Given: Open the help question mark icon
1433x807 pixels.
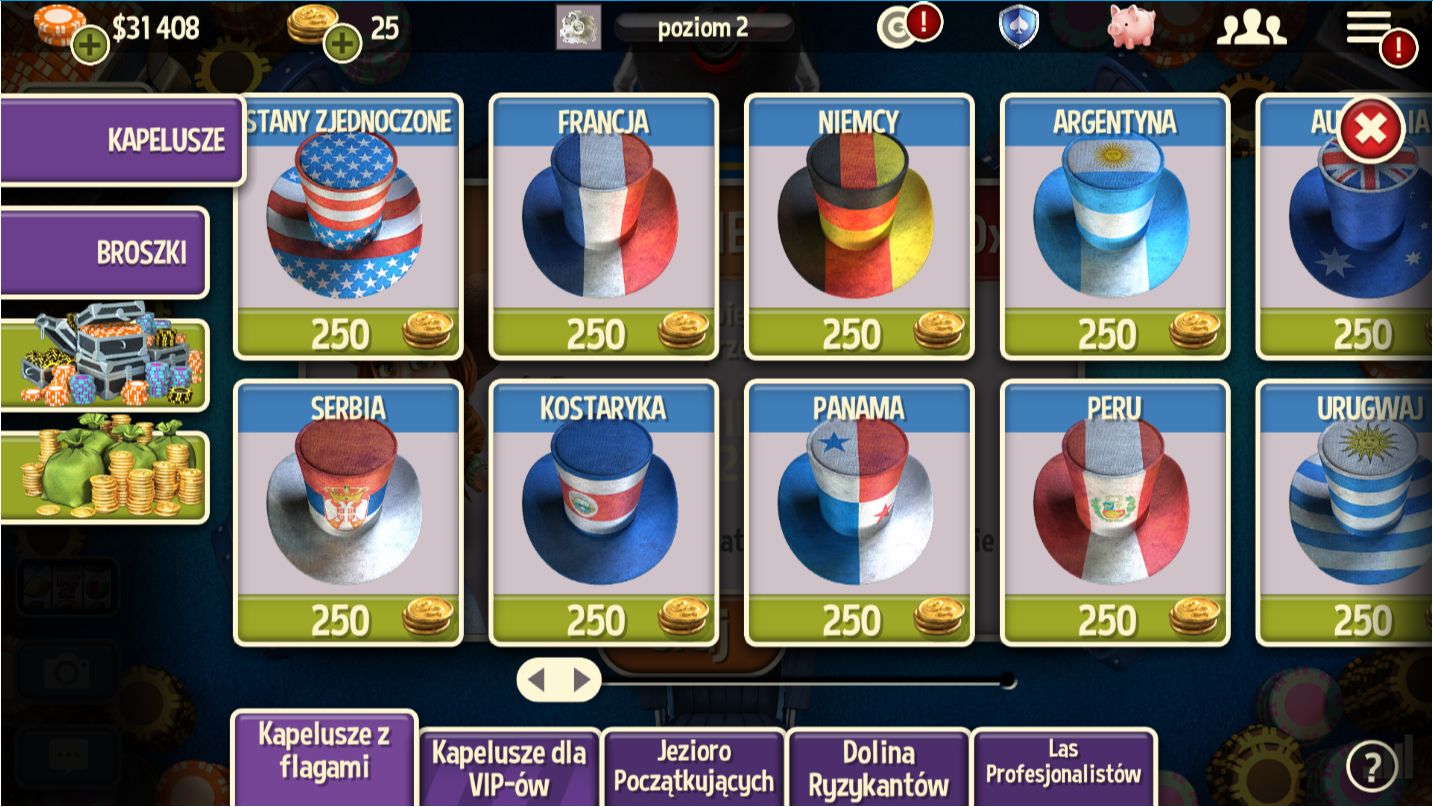Looking at the screenshot, I should tap(1371, 767).
